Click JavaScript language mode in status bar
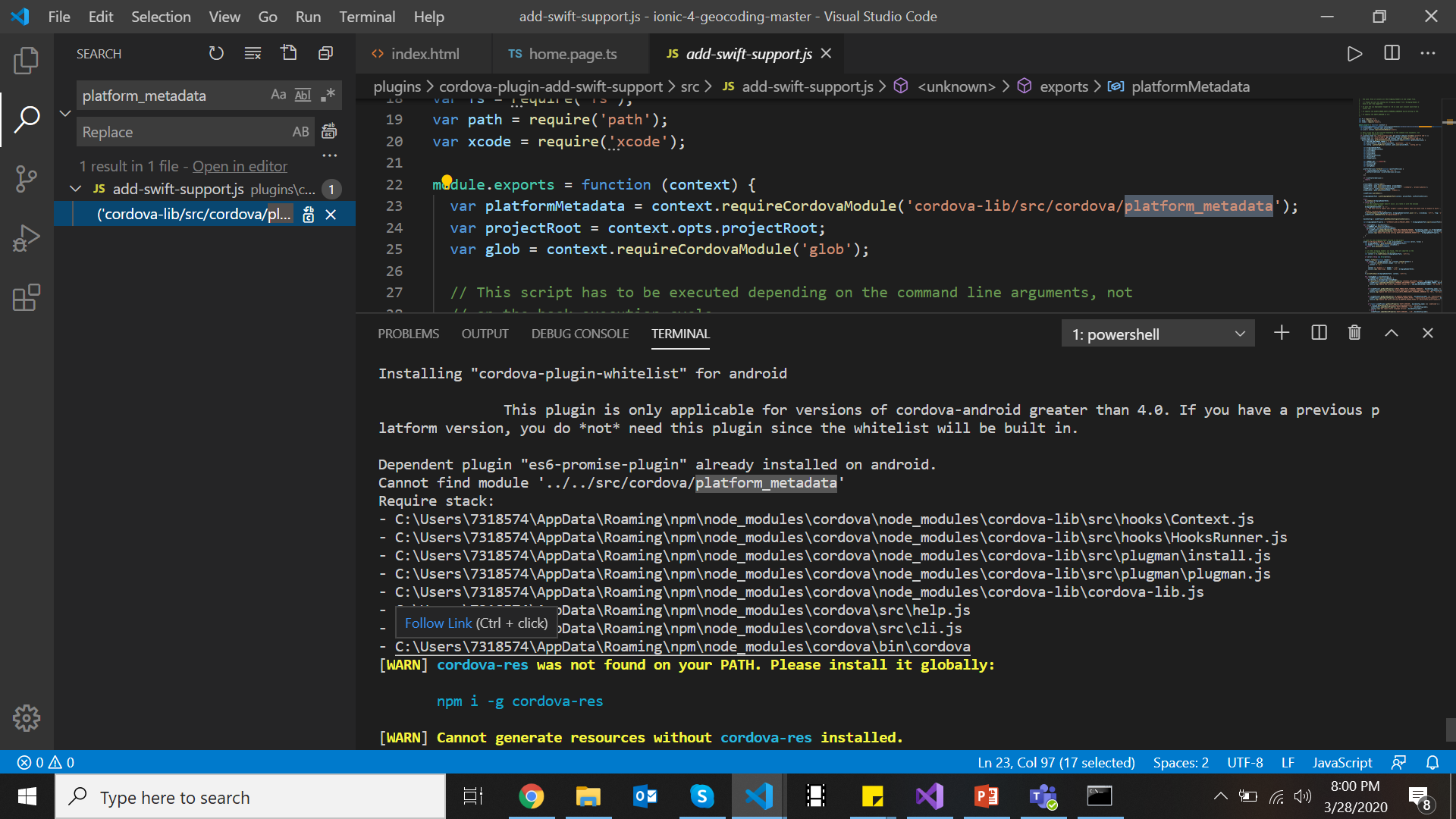This screenshot has height=819, width=1456. click(x=1341, y=762)
